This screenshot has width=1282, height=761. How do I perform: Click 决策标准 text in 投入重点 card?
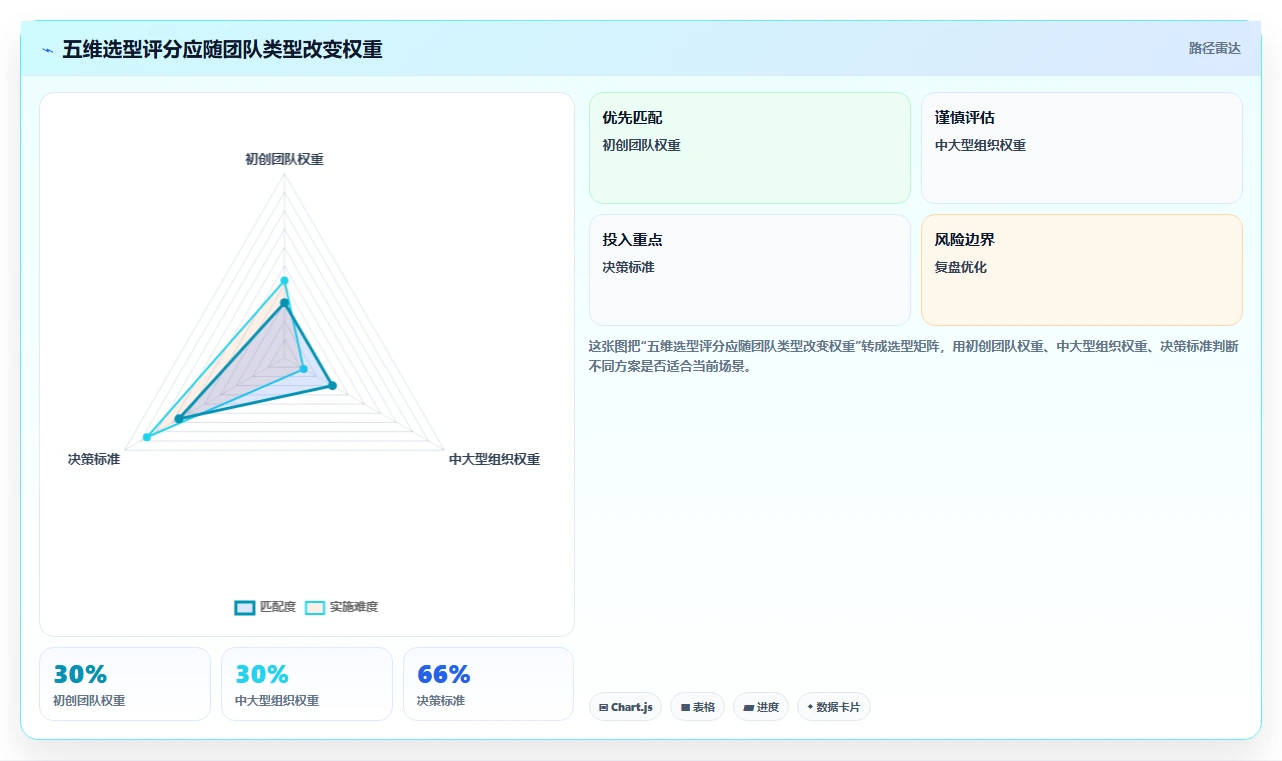coord(628,267)
